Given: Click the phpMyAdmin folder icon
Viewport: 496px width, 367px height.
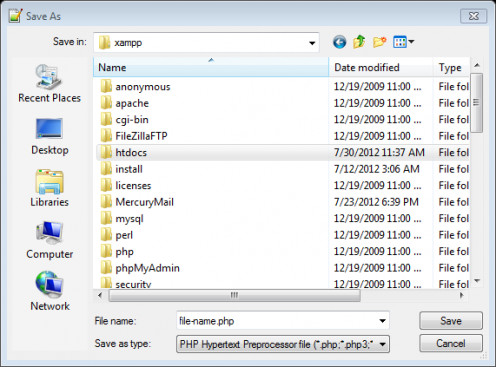Looking at the screenshot, I should pyautogui.click(x=106, y=268).
